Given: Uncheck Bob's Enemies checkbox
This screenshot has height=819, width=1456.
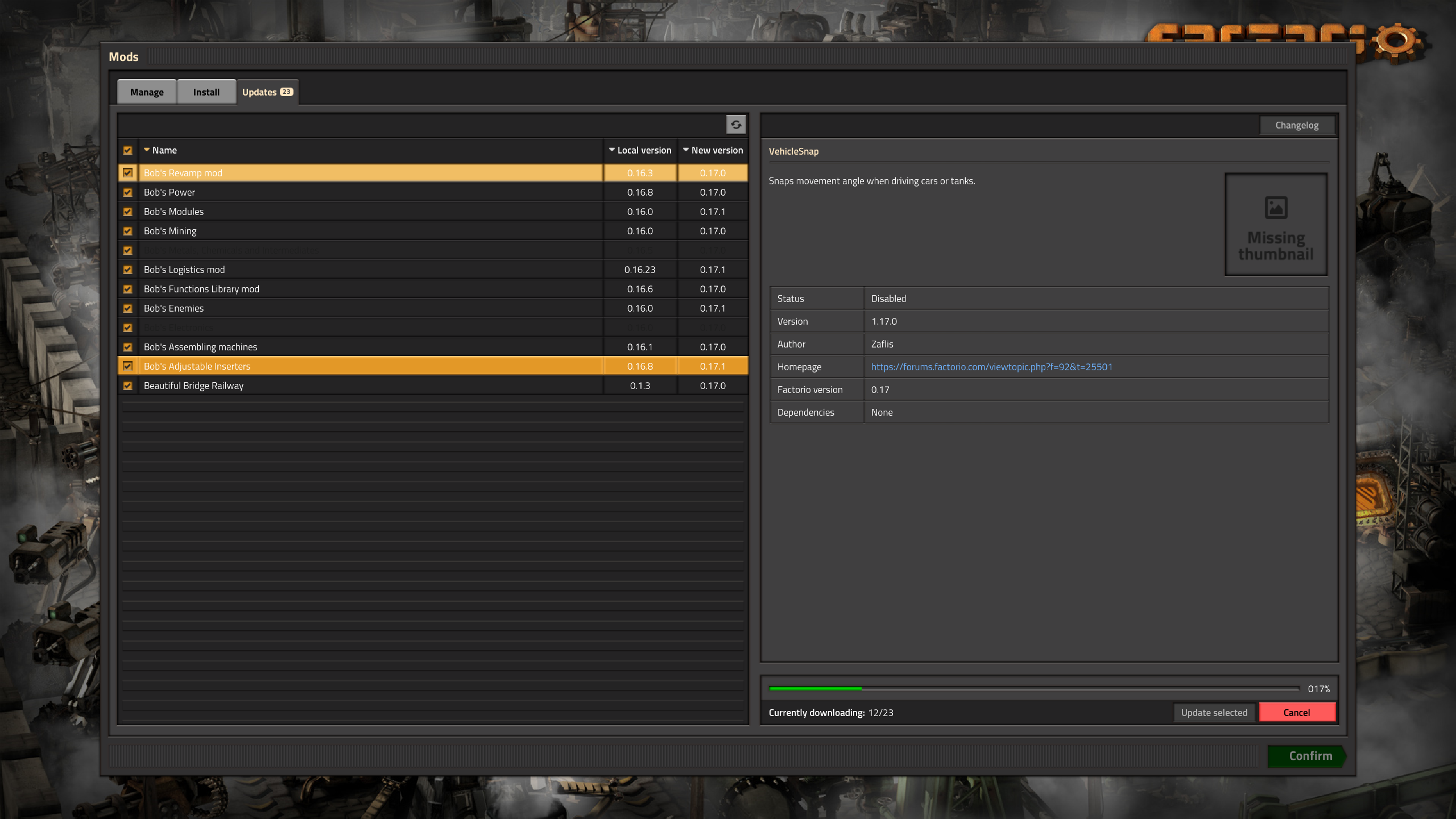Looking at the screenshot, I should click(x=127, y=308).
